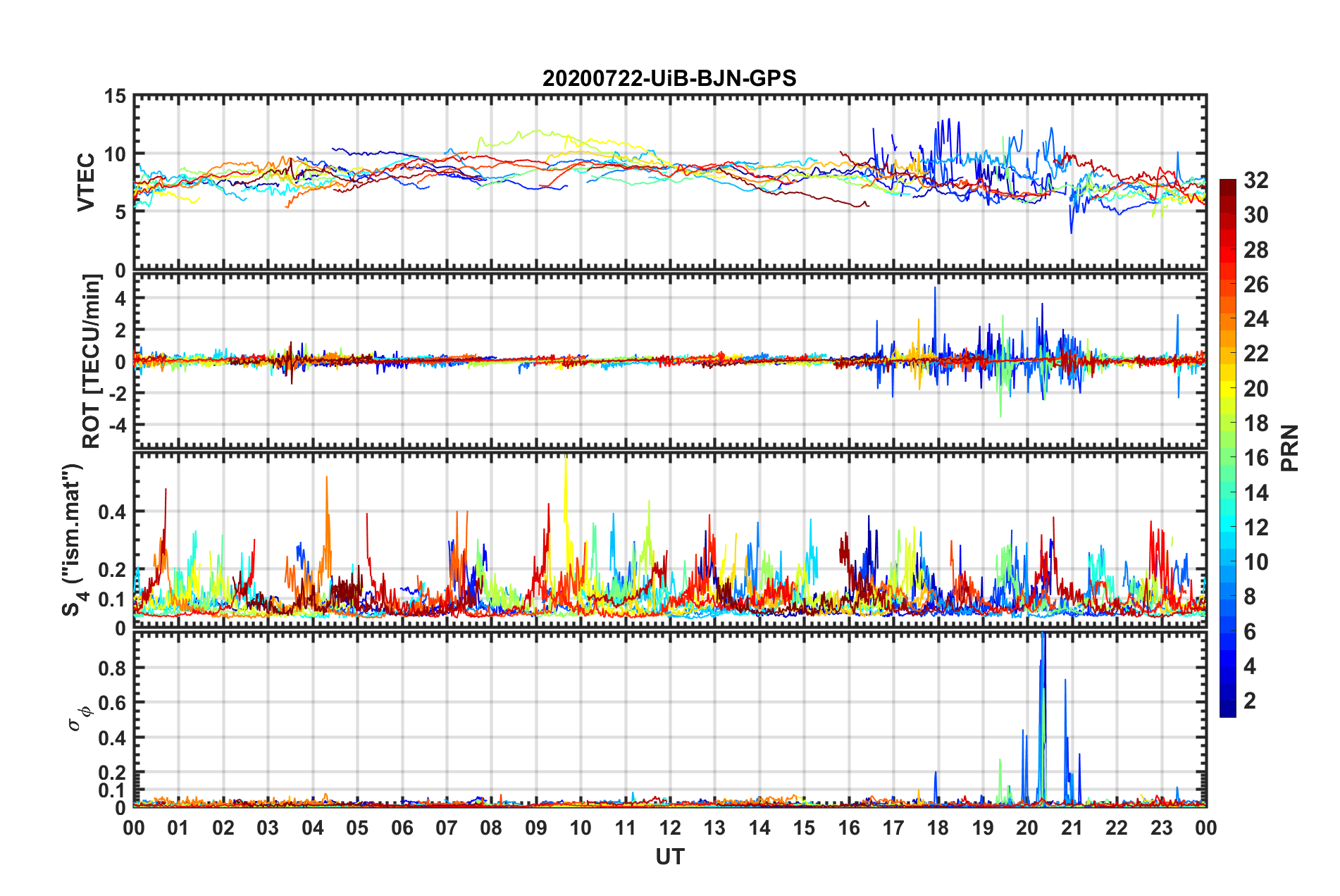The image size is (1340, 896).
Task: Click the 21 tick on UT axis
Action: coord(1072,828)
